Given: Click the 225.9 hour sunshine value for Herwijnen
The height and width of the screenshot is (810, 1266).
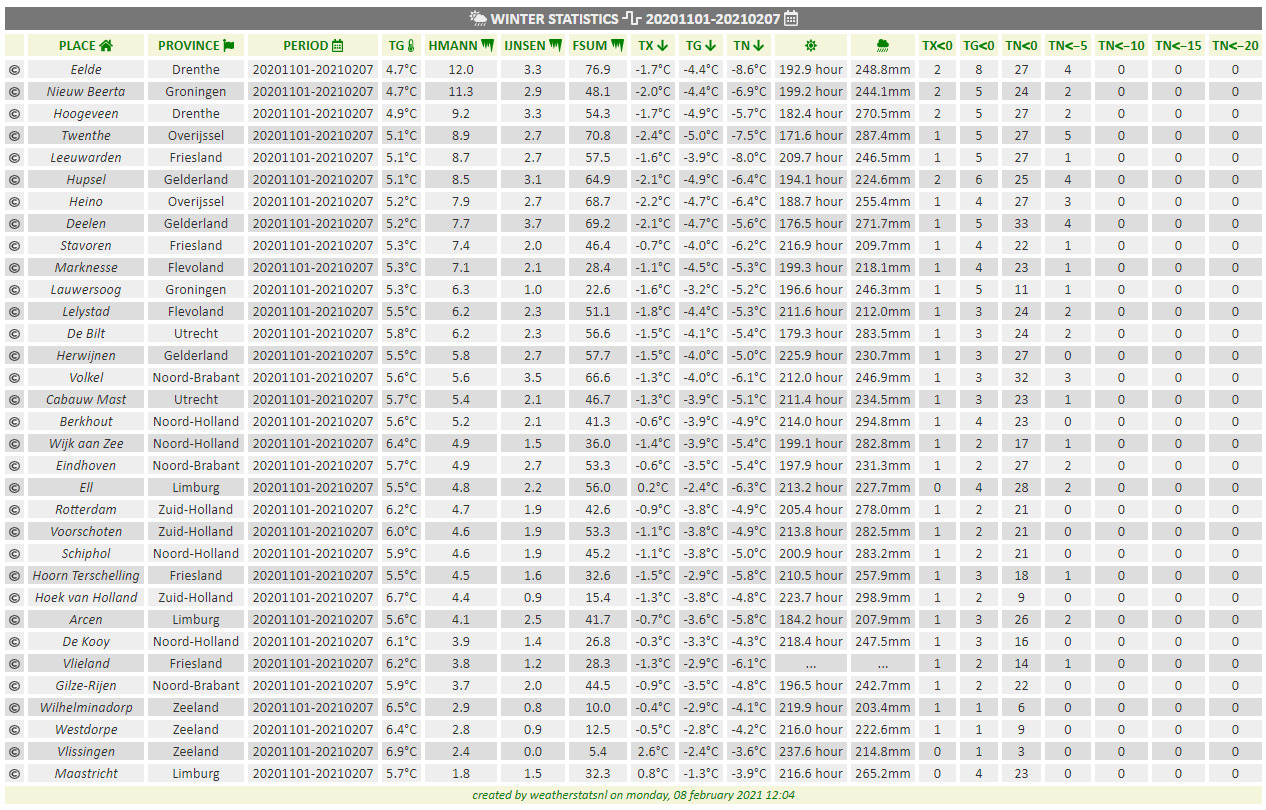Looking at the screenshot, I should 811,356.
